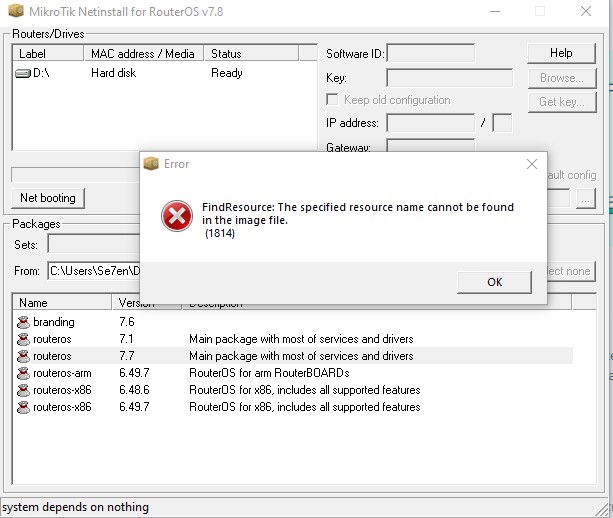Click the Error dialog title box icon
Viewport: 613px width, 518px height.
click(151, 163)
